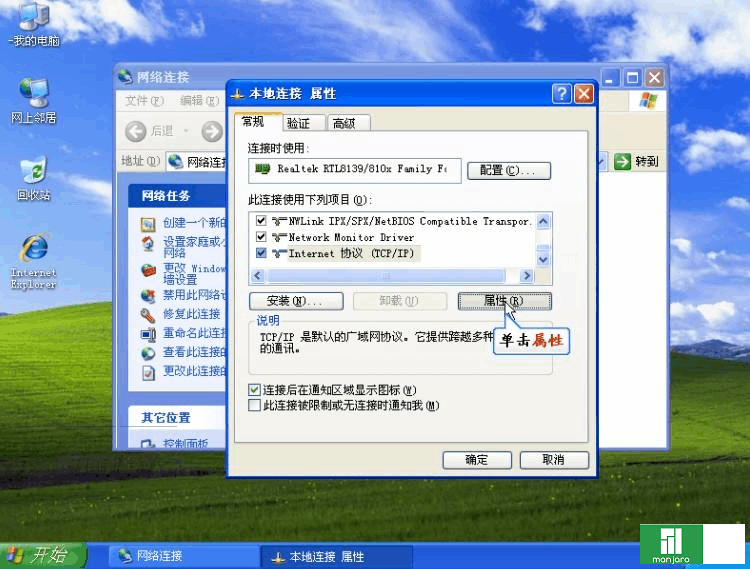Click the 重命名此连接 task icon
750x569 pixels.
point(148,334)
